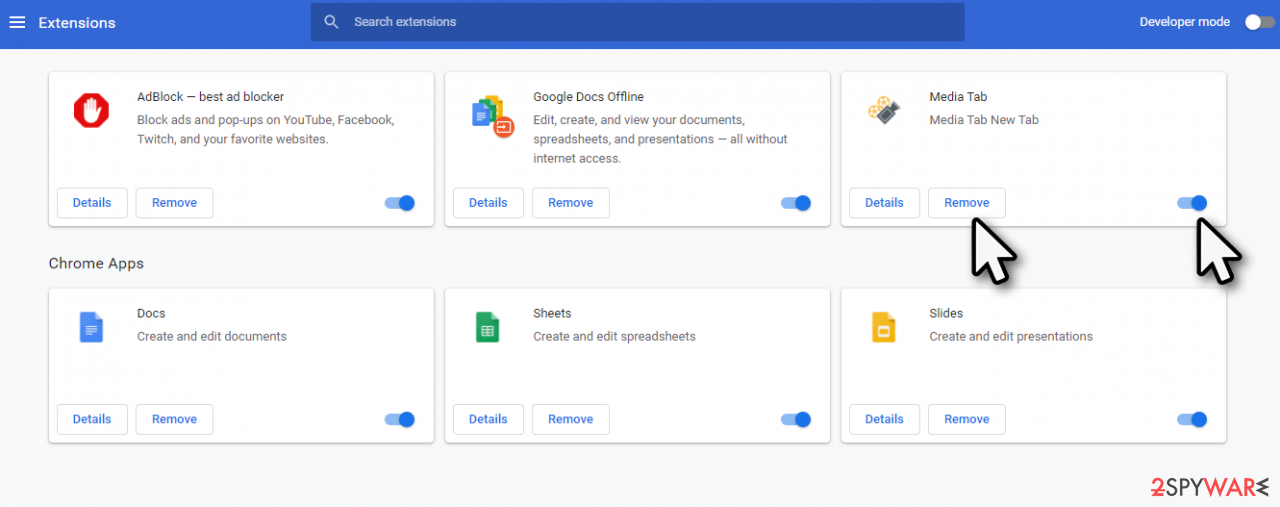Disable Google Docs Offline toggle
Screen dimensions: 1280x507
coord(796,203)
